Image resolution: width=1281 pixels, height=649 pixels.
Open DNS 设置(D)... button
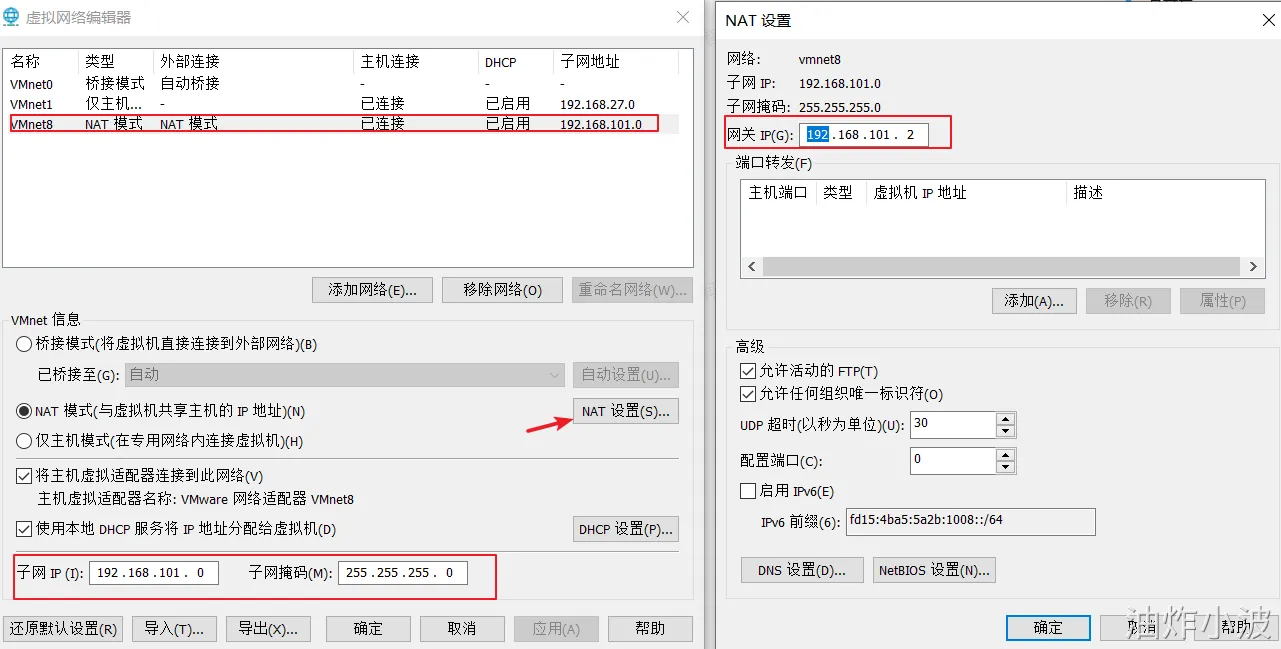[802, 570]
